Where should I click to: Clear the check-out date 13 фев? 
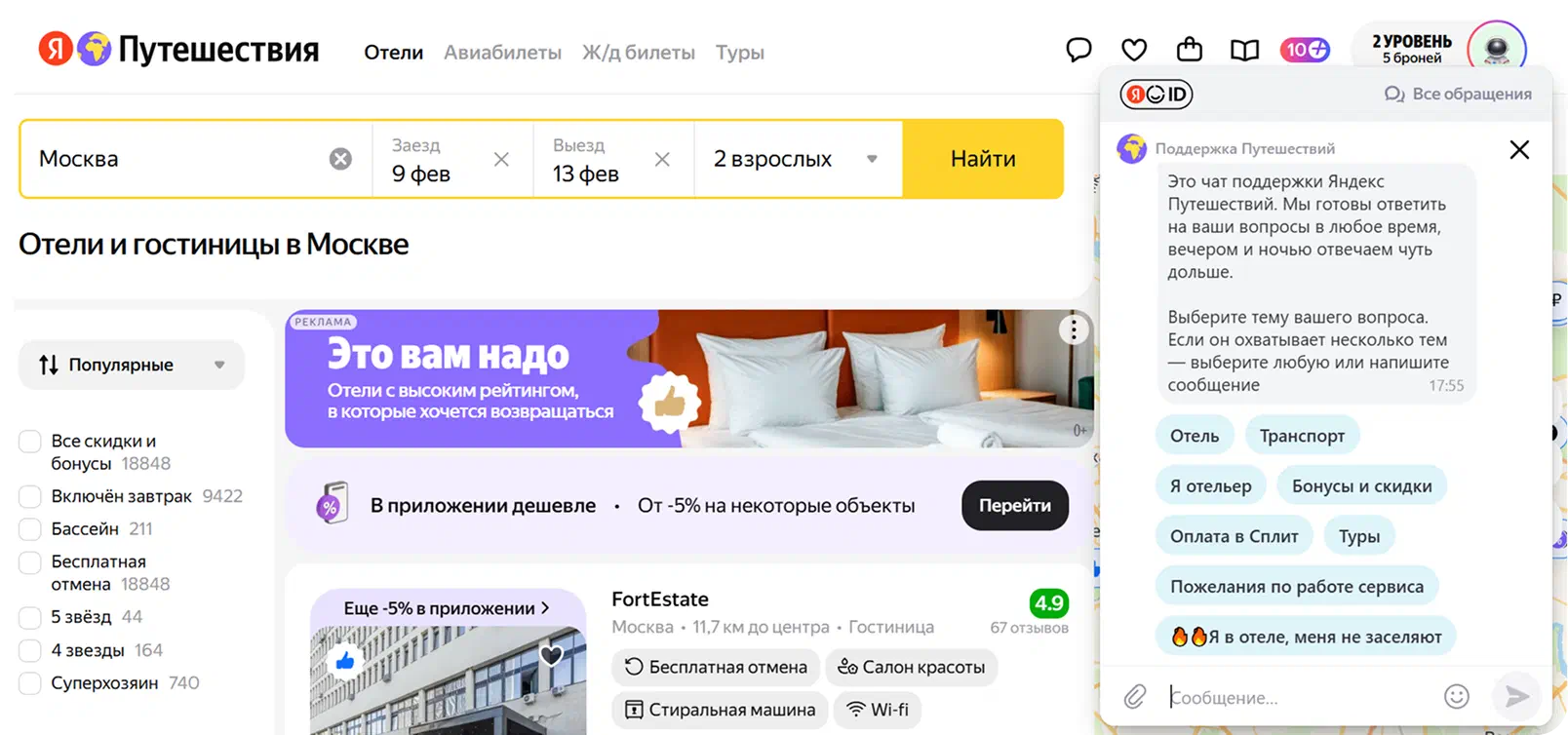pos(662,159)
